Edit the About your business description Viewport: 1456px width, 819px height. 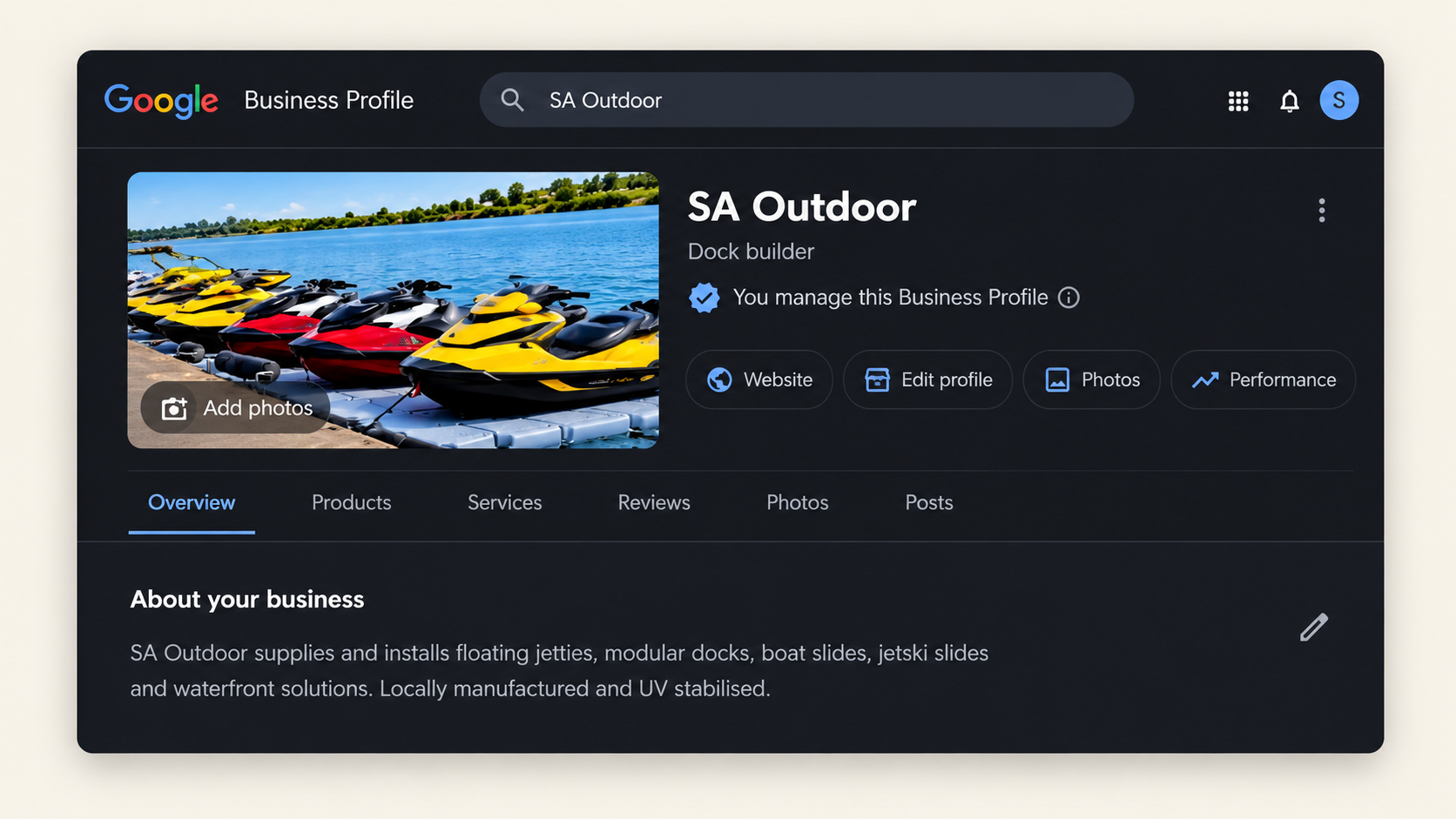coord(1314,628)
